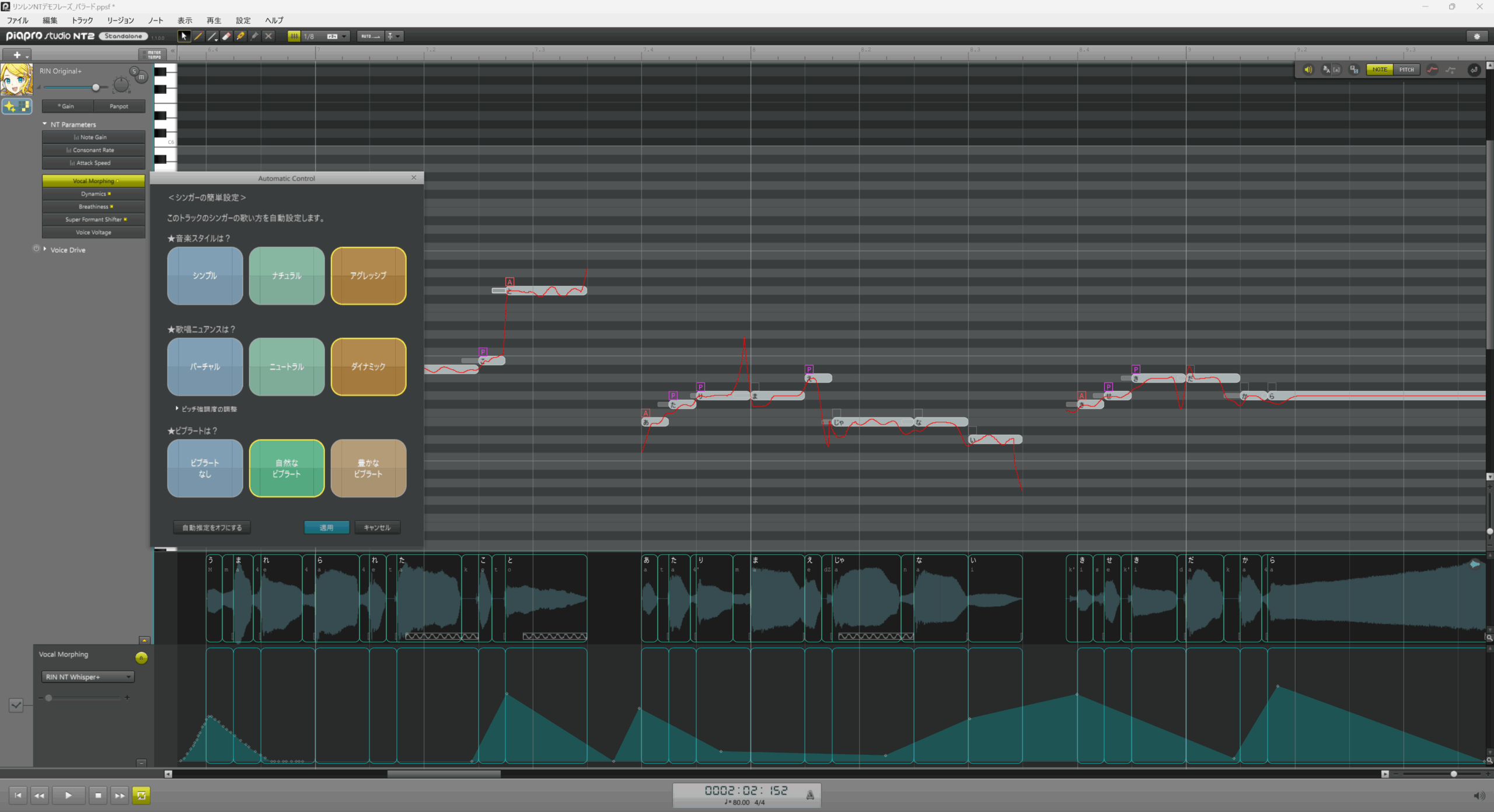The image size is (1494, 812).
Task: Select the line drawing tool
Action: click(x=212, y=36)
